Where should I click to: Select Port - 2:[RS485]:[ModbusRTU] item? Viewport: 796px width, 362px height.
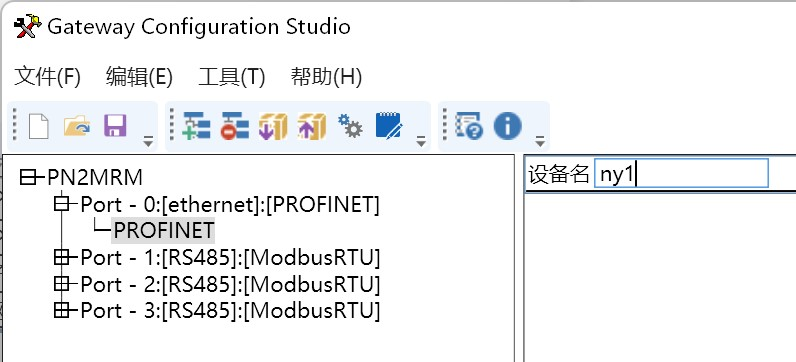[x=230, y=284]
